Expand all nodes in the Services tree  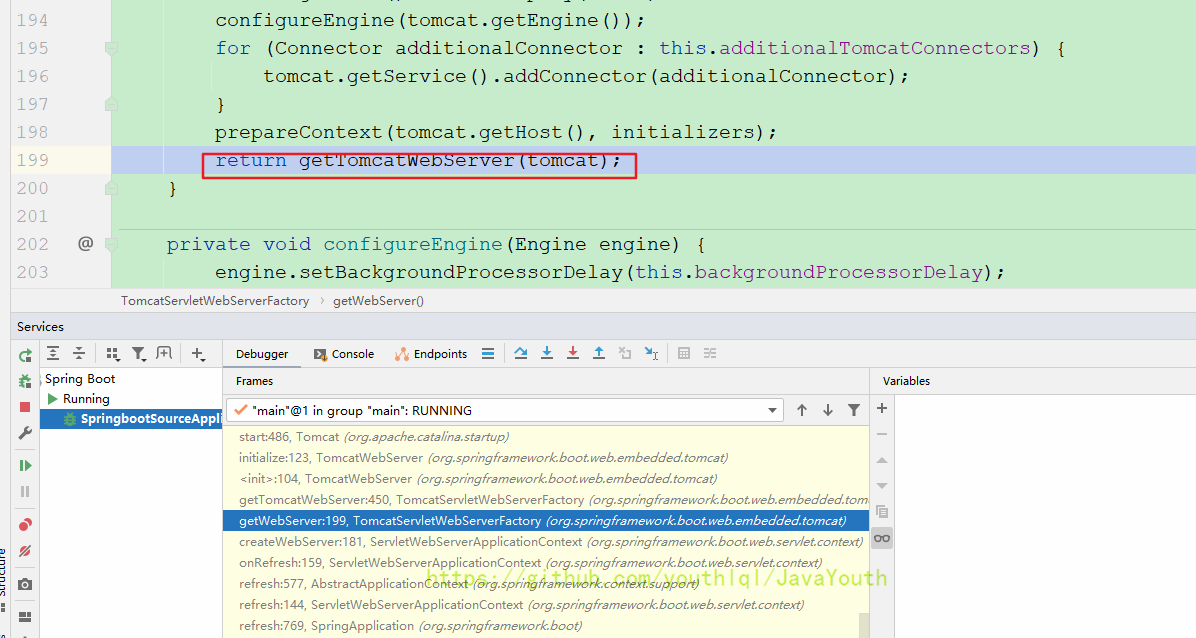click(53, 354)
